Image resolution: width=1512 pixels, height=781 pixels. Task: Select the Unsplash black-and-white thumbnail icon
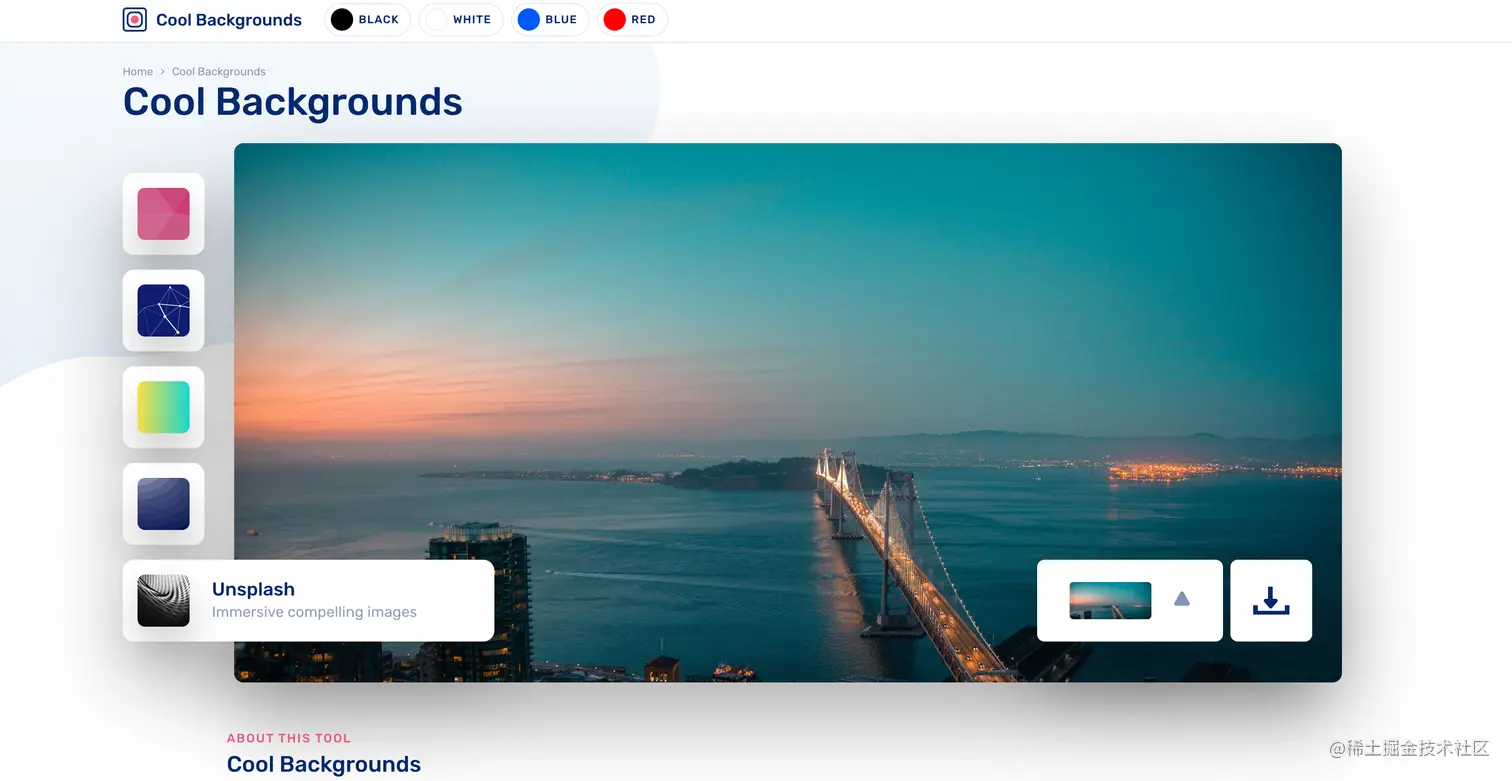click(x=163, y=600)
